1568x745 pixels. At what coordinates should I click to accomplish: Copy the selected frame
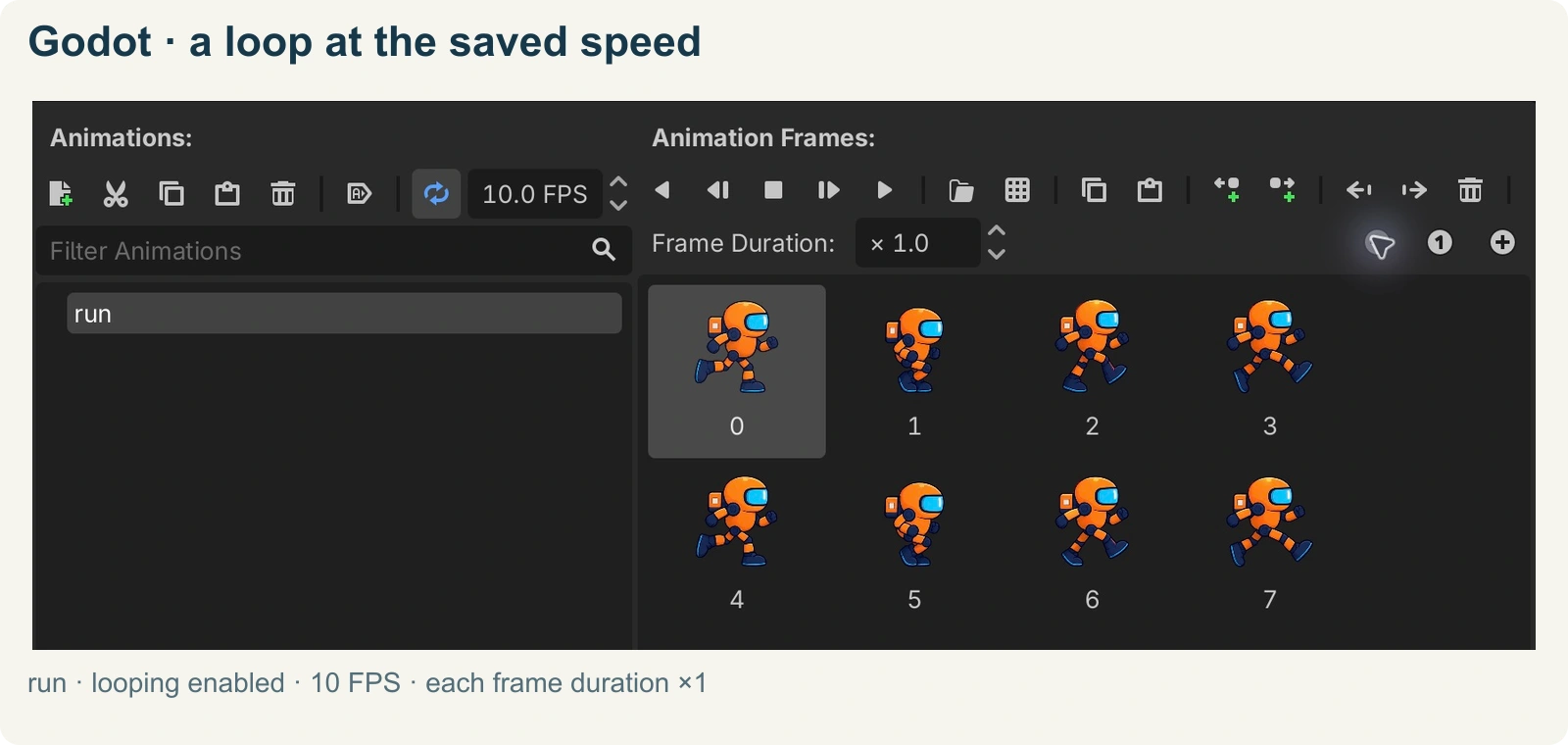coord(1094,189)
